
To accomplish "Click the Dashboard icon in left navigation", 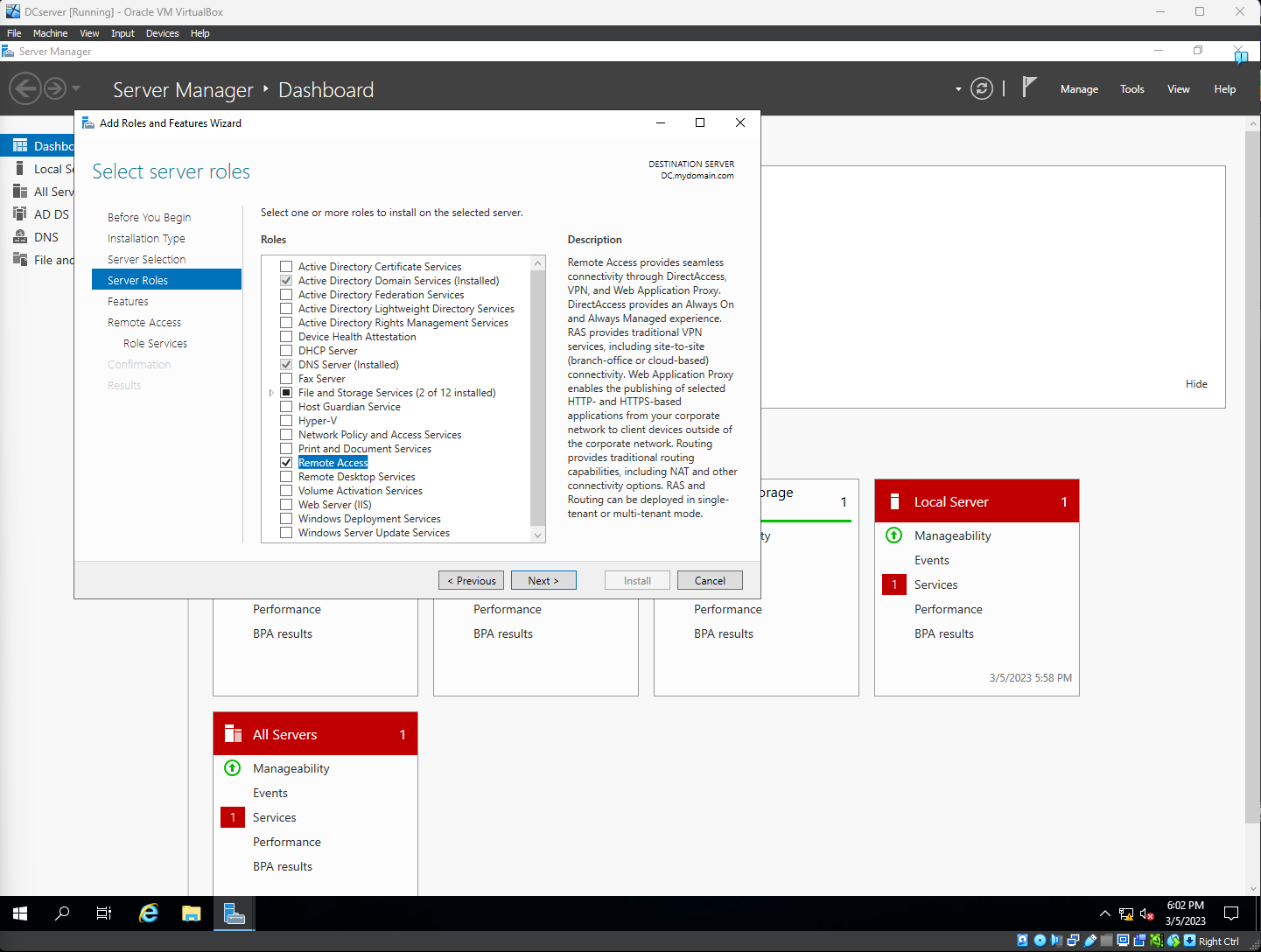I will (x=20, y=145).
